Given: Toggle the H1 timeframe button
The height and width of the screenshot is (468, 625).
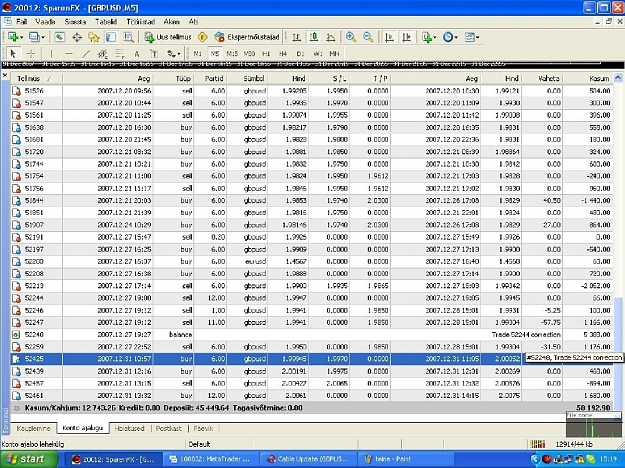Looking at the screenshot, I should click(x=266, y=53).
